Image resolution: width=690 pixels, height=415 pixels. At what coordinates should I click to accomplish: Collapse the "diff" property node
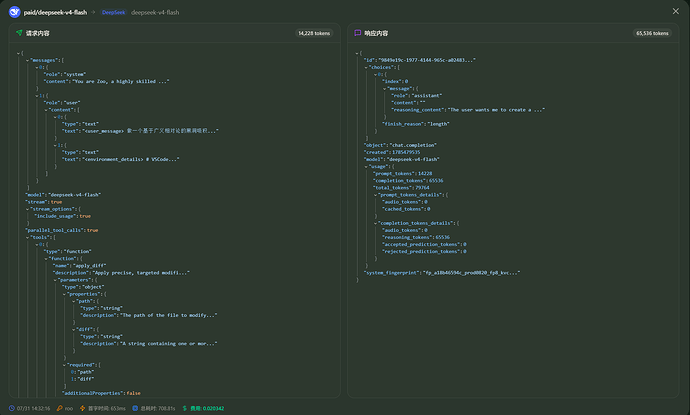73,330
